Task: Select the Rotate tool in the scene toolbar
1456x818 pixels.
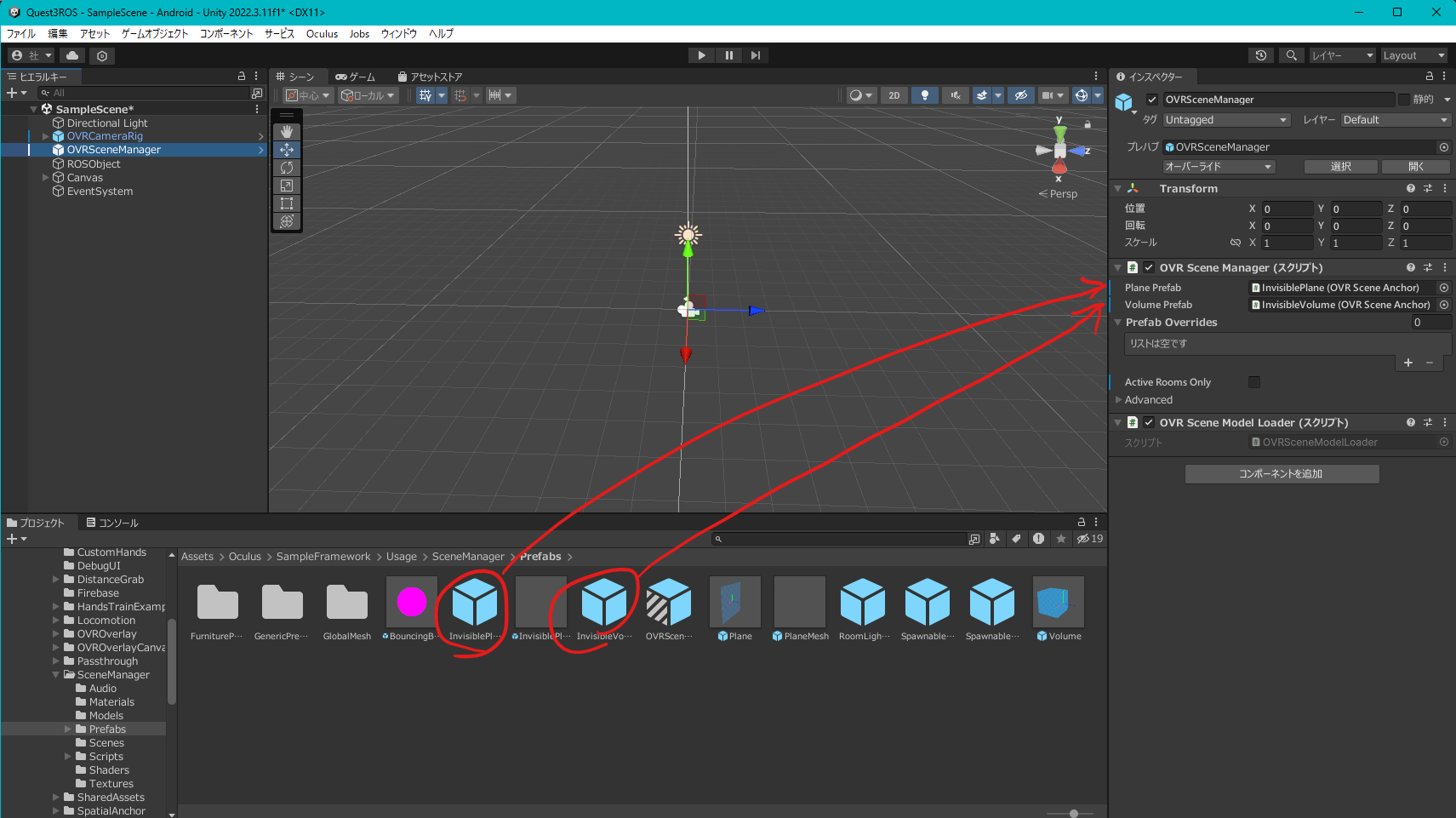Action: coord(287,168)
